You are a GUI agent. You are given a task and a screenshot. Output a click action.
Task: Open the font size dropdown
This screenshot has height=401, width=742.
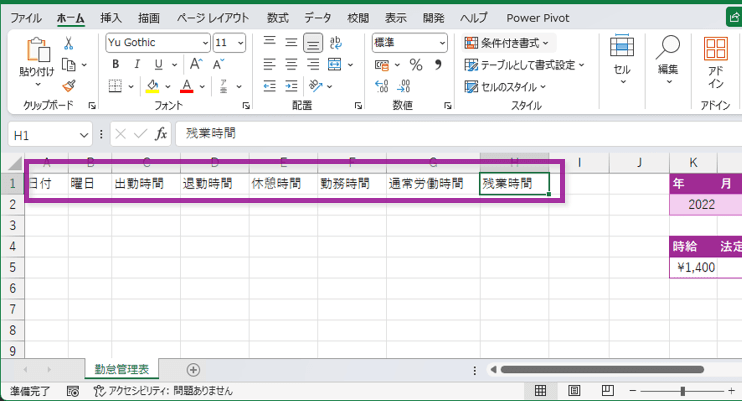click(x=240, y=43)
